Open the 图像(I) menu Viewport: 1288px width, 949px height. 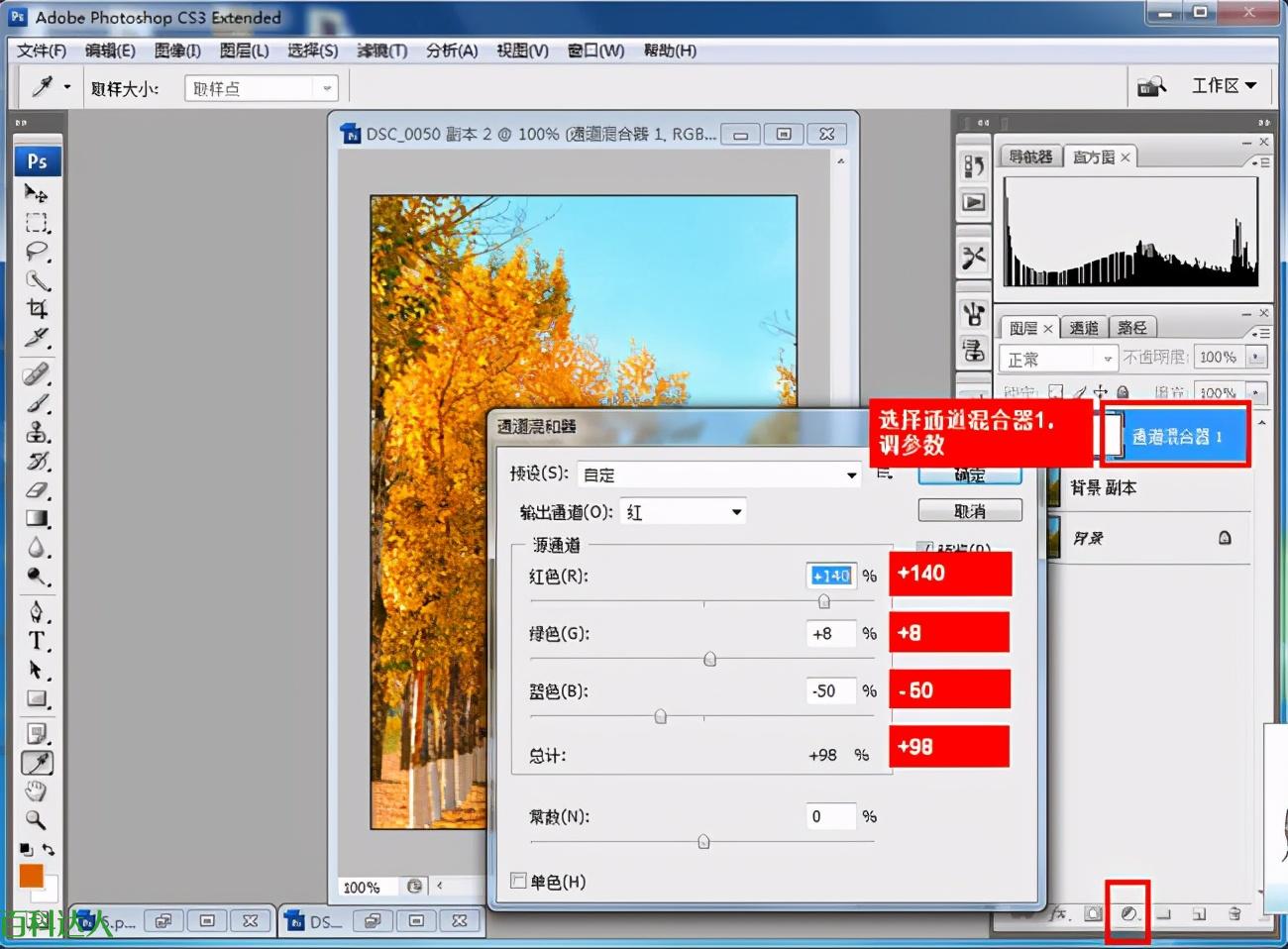177,51
